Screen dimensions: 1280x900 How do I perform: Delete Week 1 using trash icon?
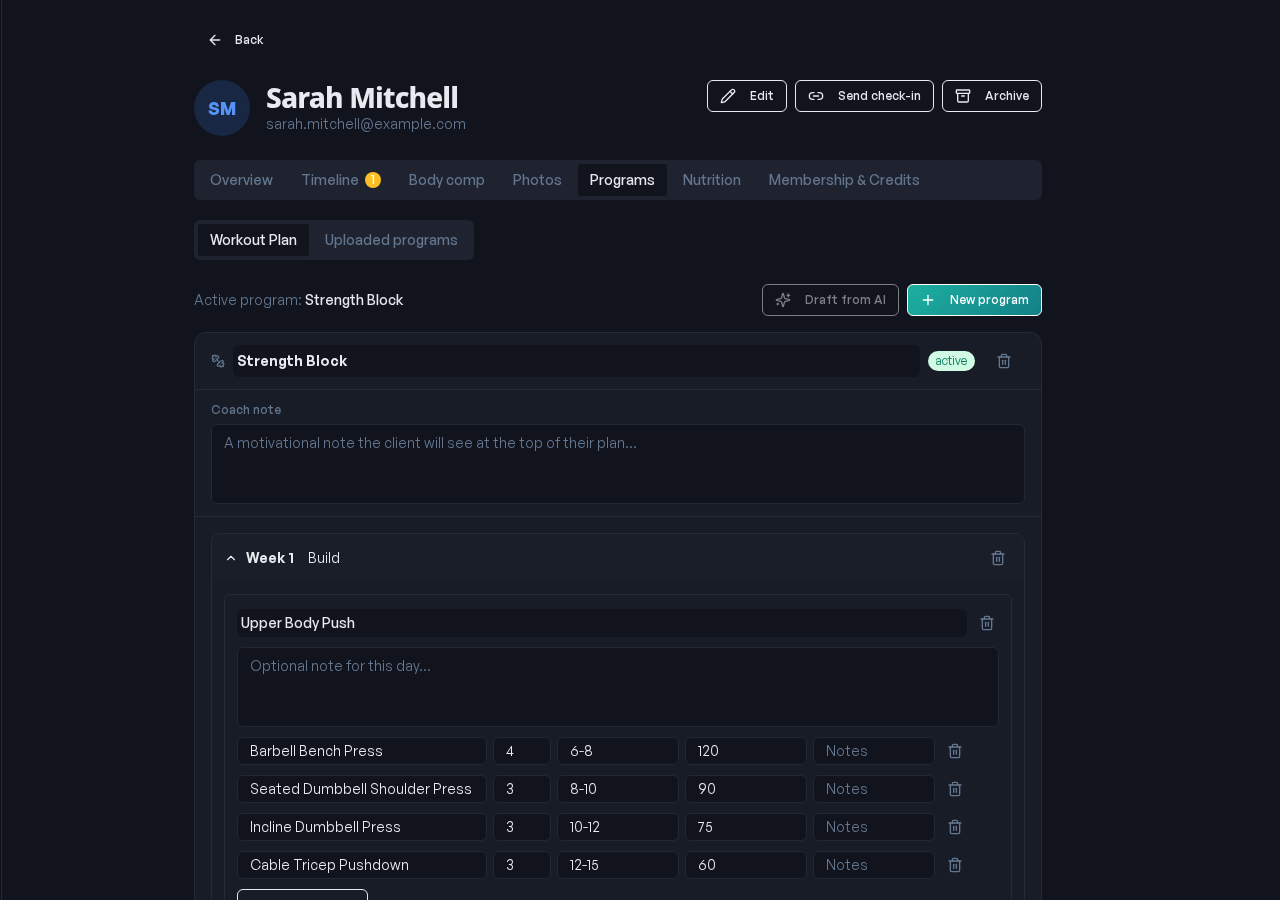click(998, 558)
